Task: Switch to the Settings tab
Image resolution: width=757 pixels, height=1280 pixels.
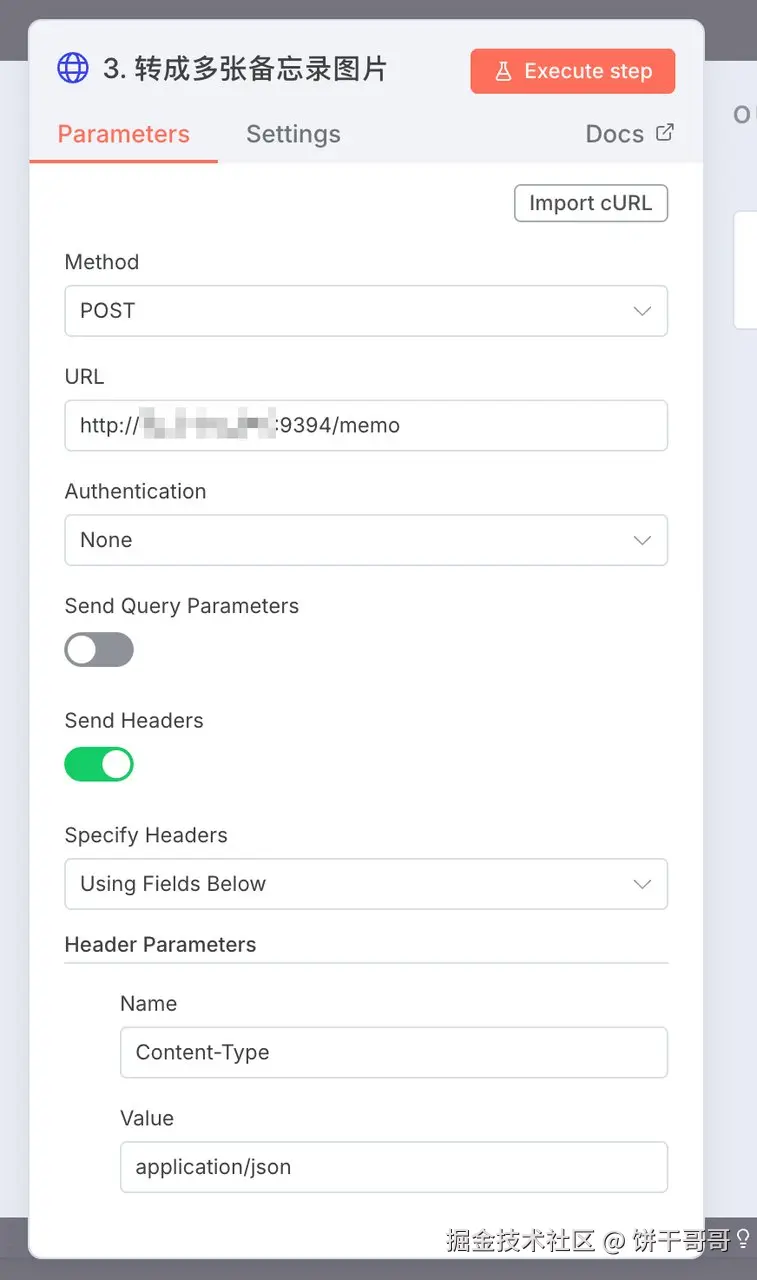Action: pos(293,134)
